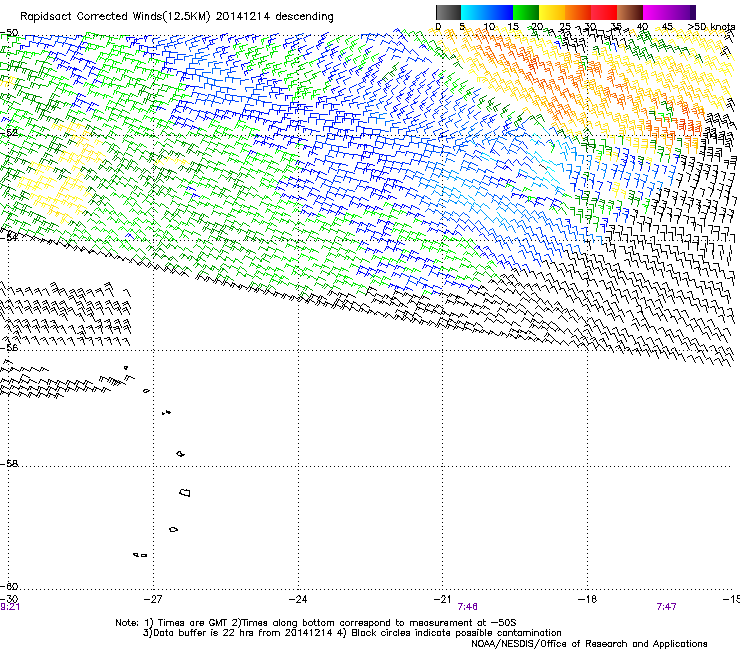Select the '-60' latitude axis label
This screenshot has width=740, height=650.
pyautogui.click(x=9, y=587)
